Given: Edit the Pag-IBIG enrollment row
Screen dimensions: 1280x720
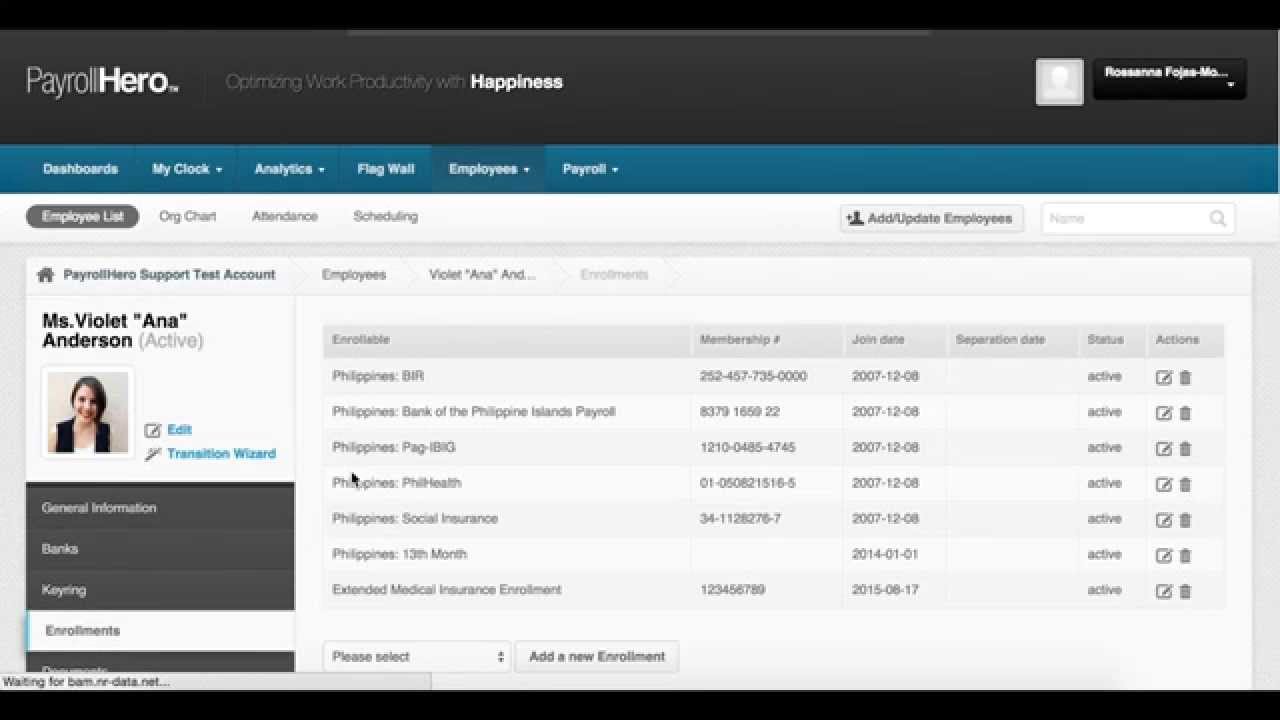Looking at the screenshot, I should 1164,448.
